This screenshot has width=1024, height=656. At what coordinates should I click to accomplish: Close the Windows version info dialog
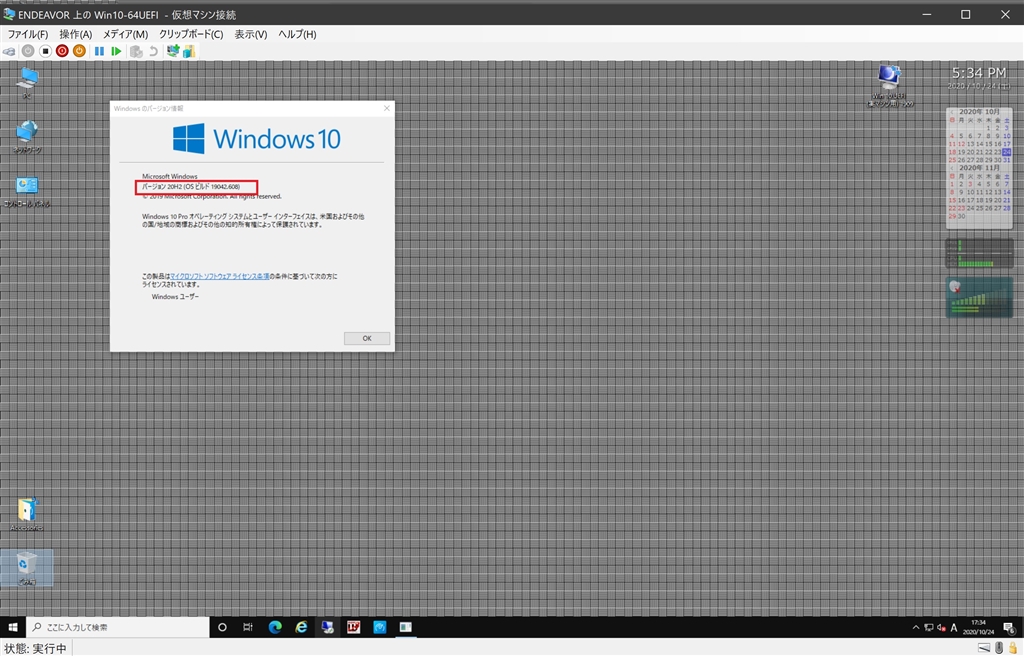coord(387,108)
